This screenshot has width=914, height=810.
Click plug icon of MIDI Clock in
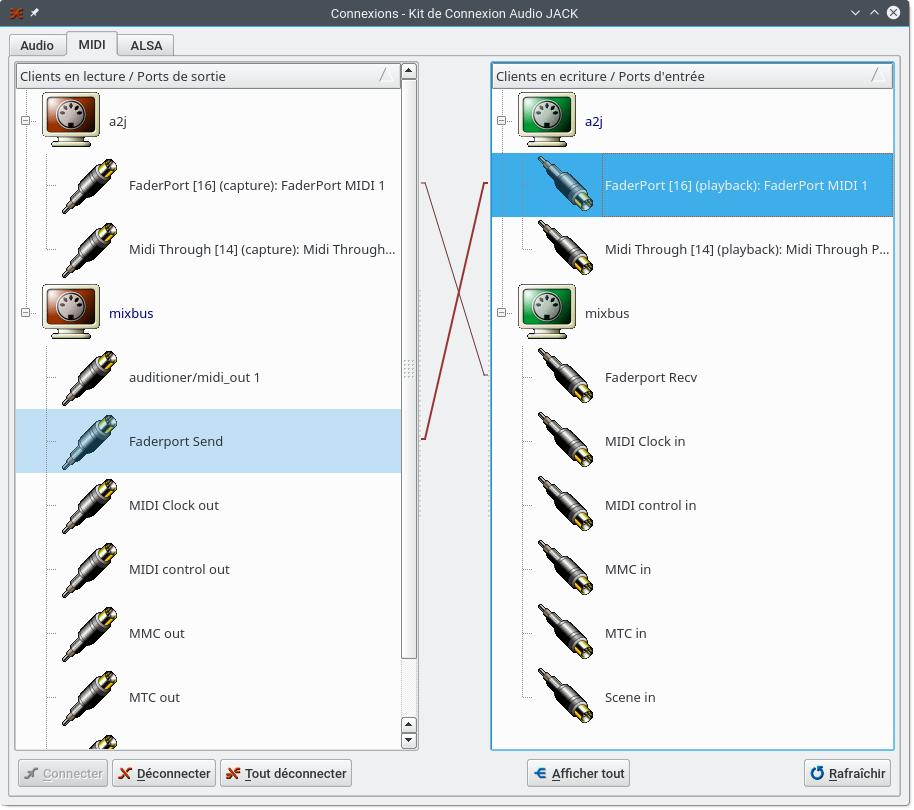tap(565, 439)
